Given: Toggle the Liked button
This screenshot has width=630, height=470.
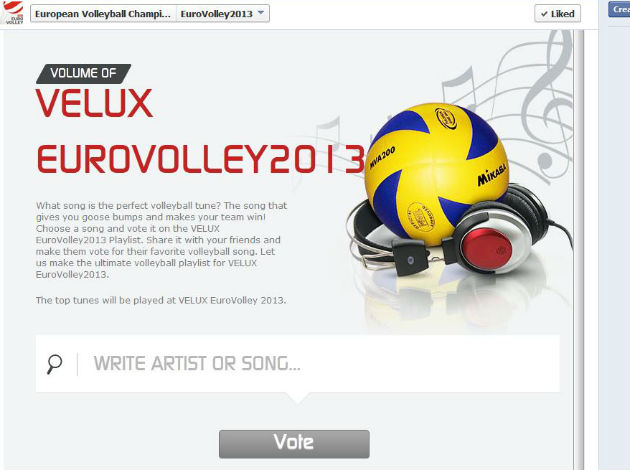Looking at the screenshot, I should coord(557,14).
